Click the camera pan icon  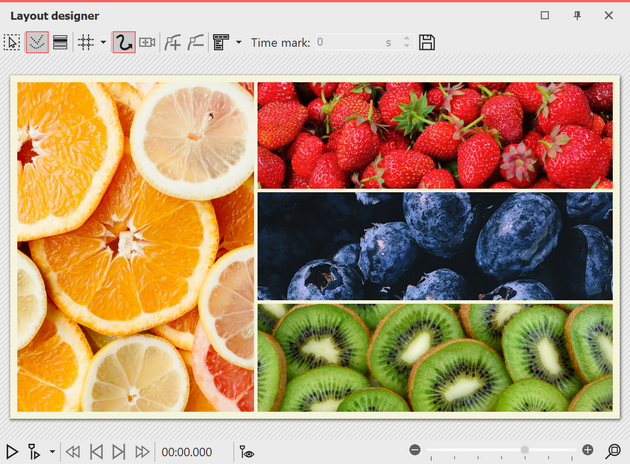[148, 42]
